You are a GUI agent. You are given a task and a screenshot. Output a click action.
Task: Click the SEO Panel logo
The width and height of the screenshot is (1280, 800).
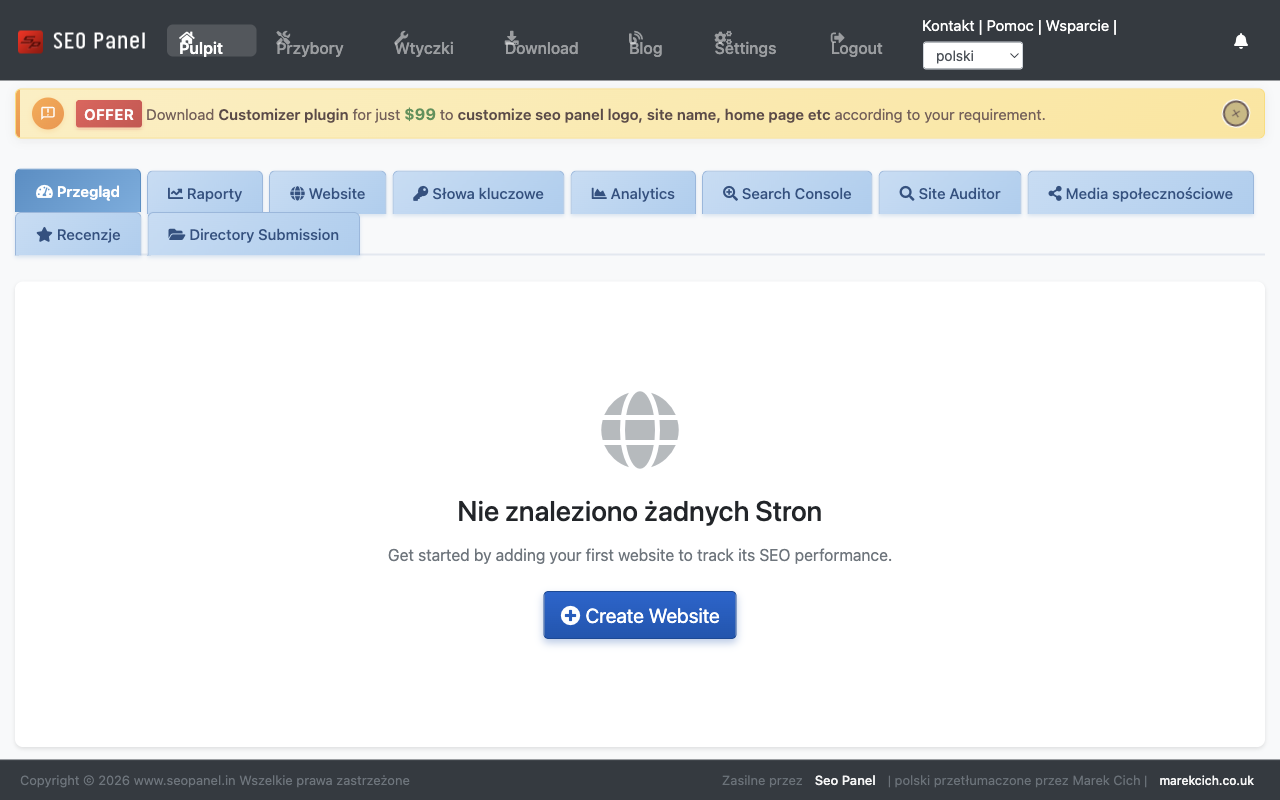[82, 41]
